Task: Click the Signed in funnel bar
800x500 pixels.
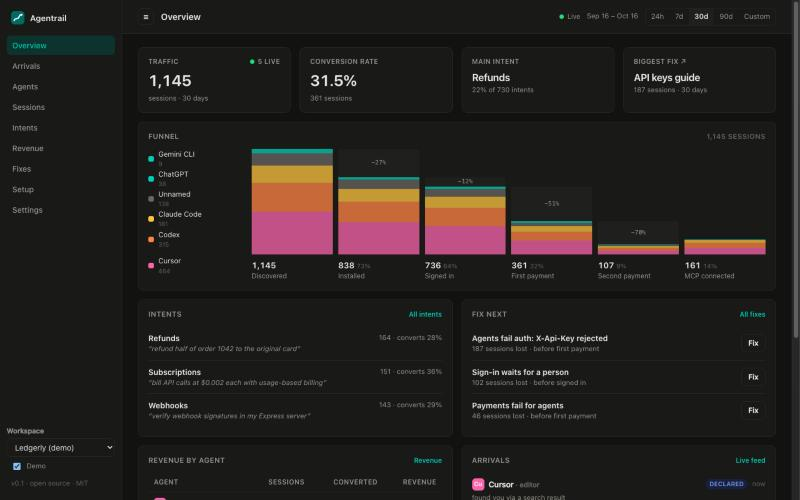Action: click(465, 220)
